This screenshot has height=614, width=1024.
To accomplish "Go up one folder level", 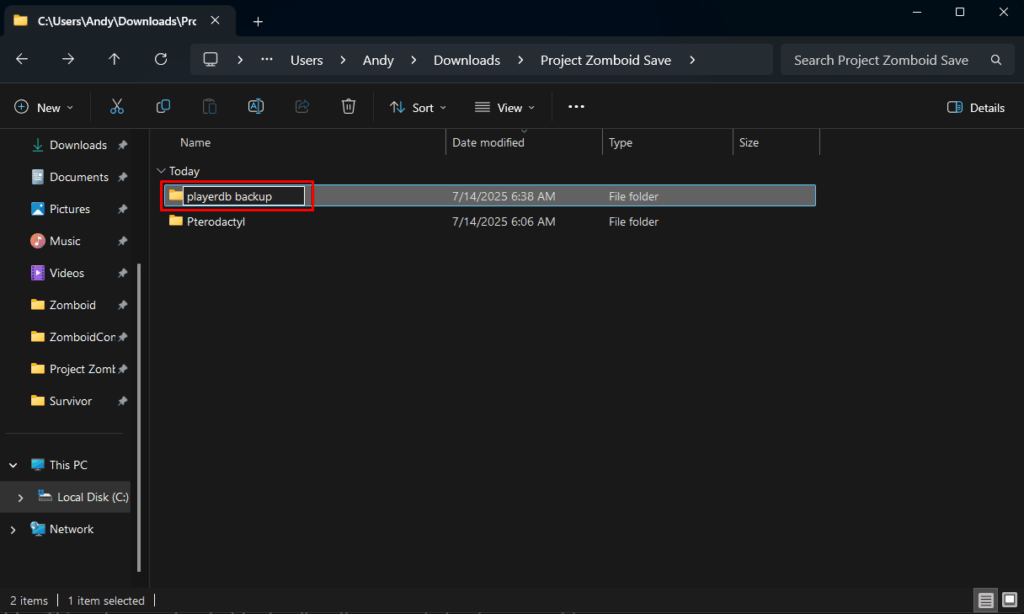I will coord(114,59).
